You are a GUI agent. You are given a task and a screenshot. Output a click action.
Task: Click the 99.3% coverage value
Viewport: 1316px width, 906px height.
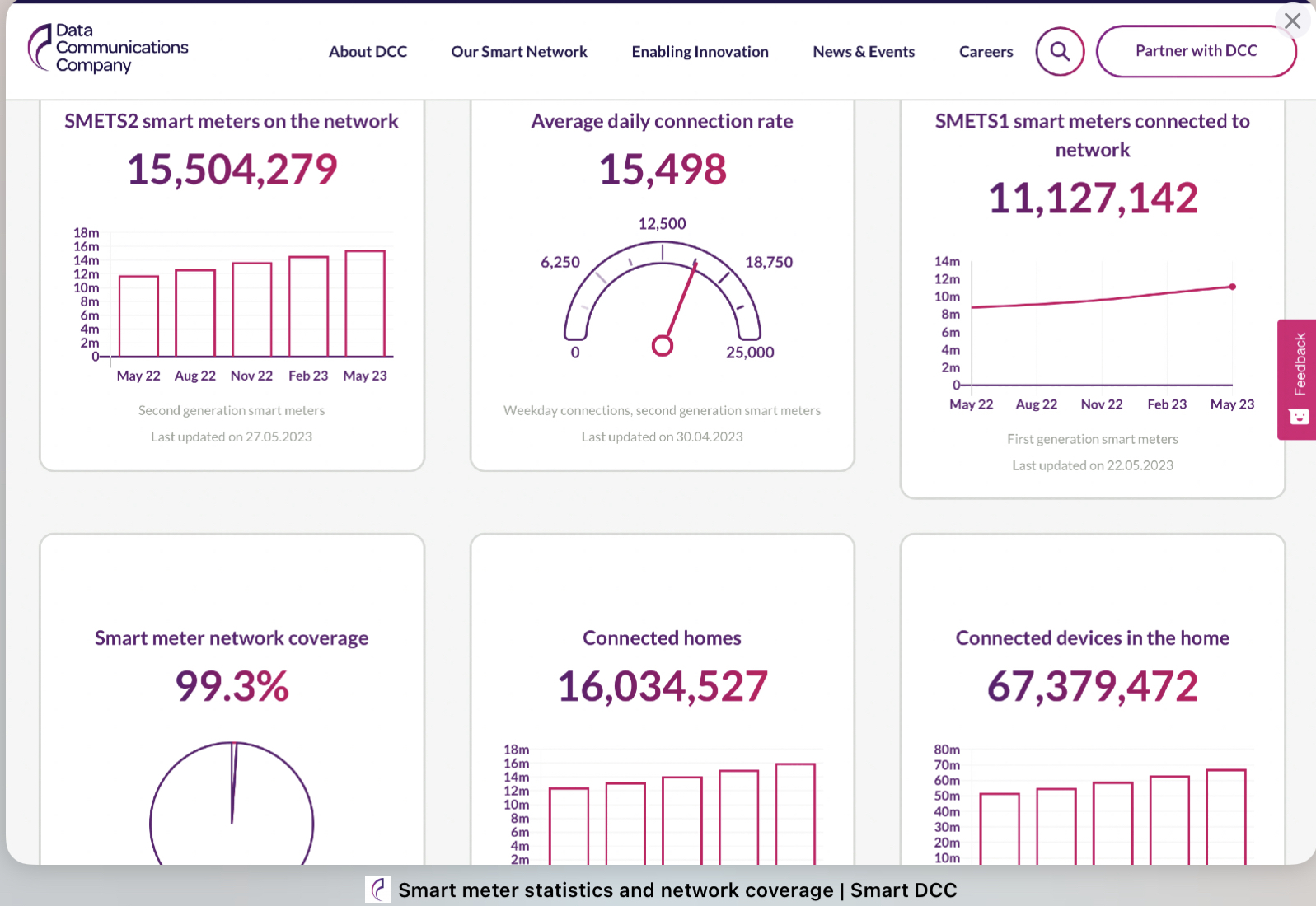pyautogui.click(x=232, y=686)
